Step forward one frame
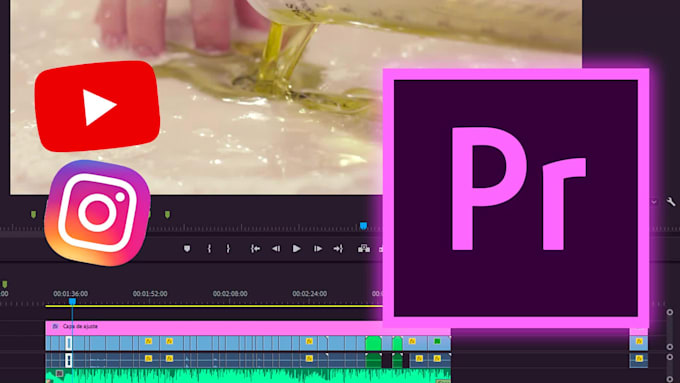680x383 pixels. 318,249
